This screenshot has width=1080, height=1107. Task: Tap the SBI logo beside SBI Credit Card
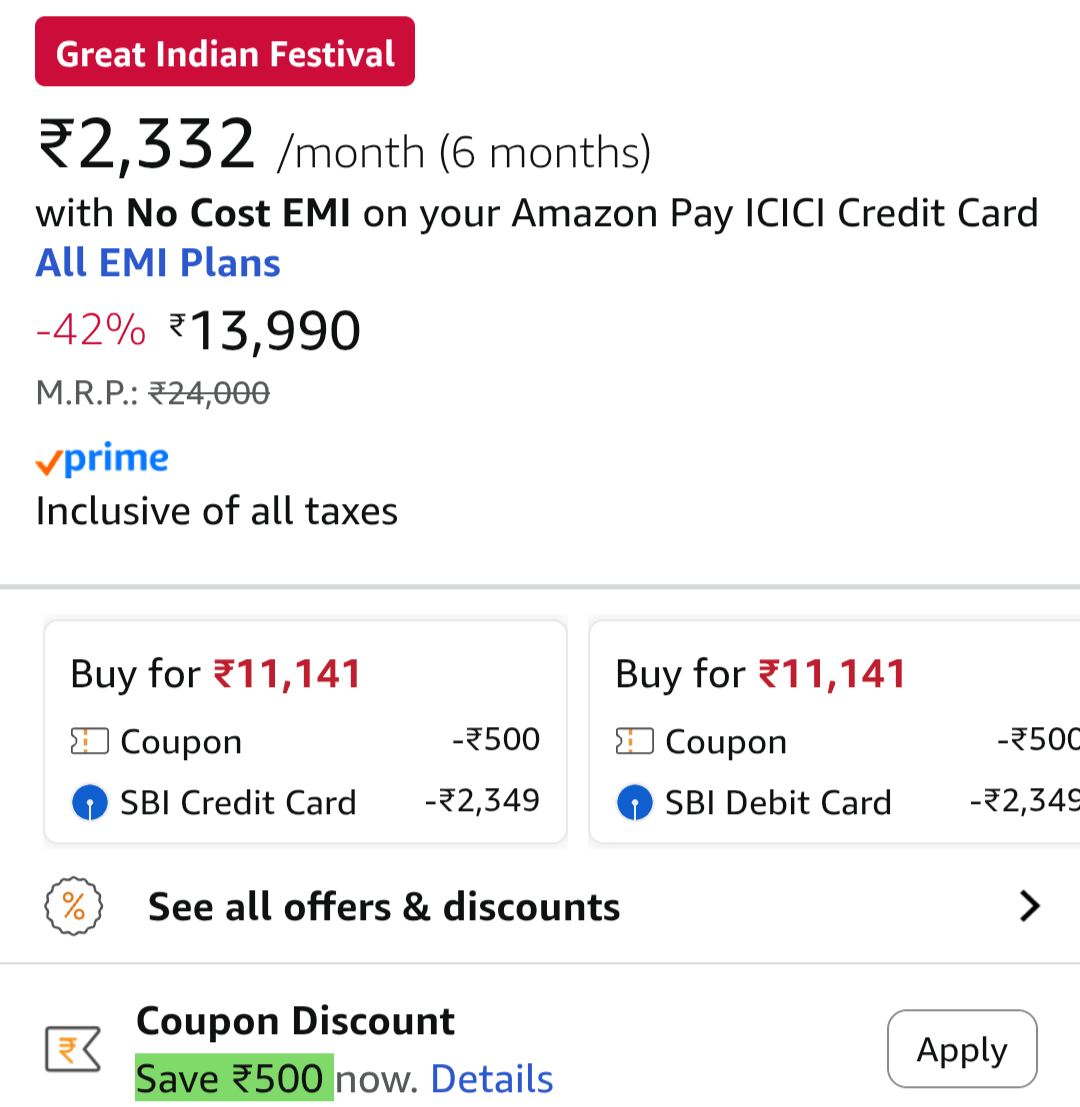(90, 802)
